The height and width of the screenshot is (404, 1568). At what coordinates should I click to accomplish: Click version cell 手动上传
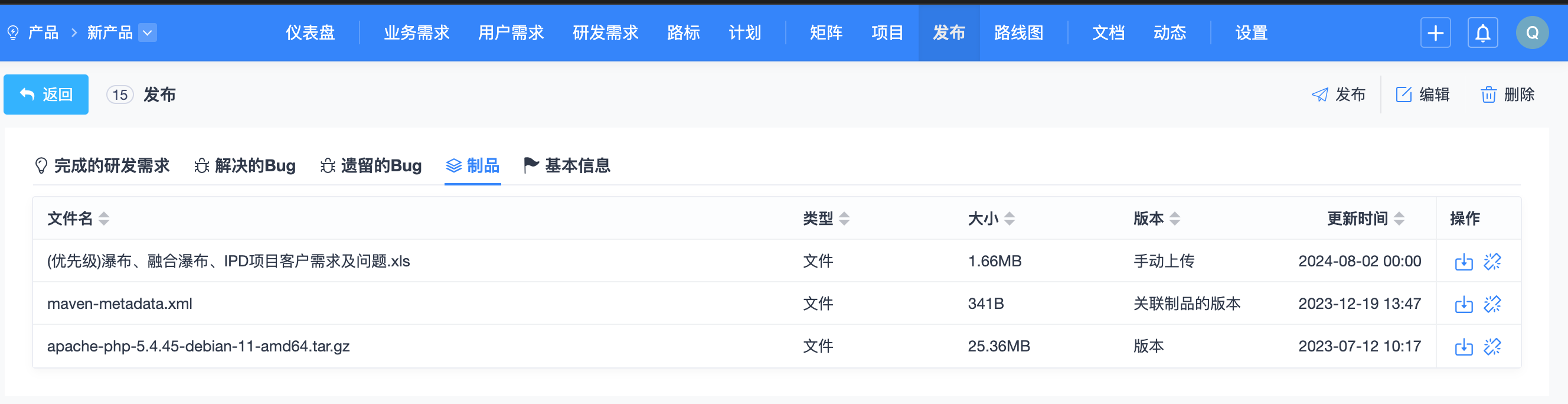pos(1164,262)
